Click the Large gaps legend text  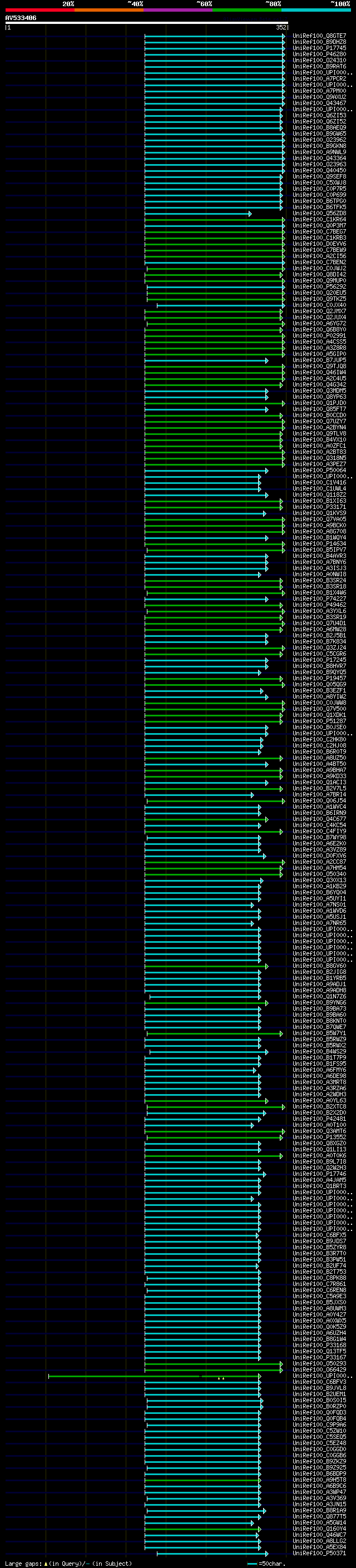[x=68, y=1563]
